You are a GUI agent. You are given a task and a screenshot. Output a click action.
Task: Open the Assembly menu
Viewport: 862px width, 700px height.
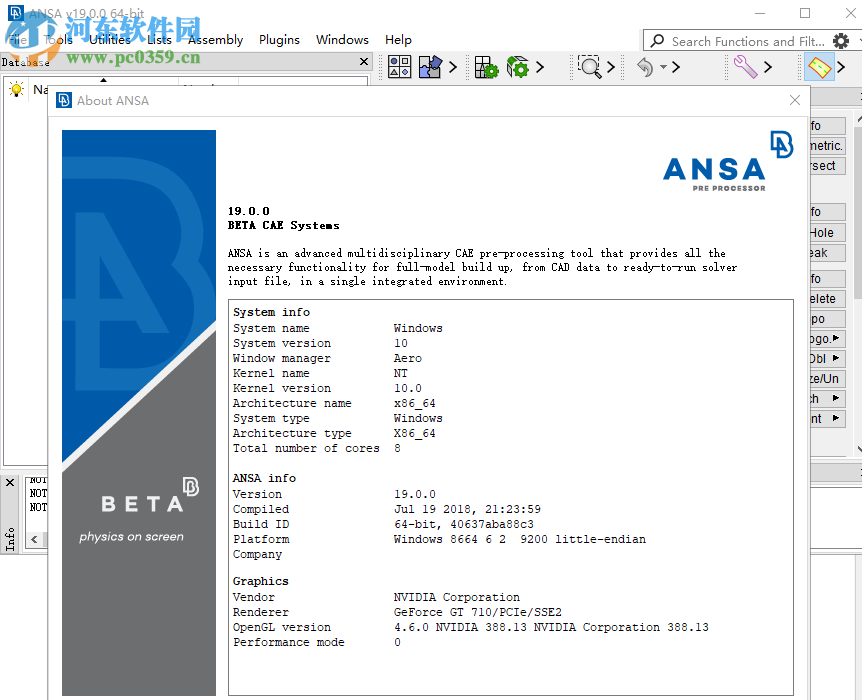click(x=215, y=40)
